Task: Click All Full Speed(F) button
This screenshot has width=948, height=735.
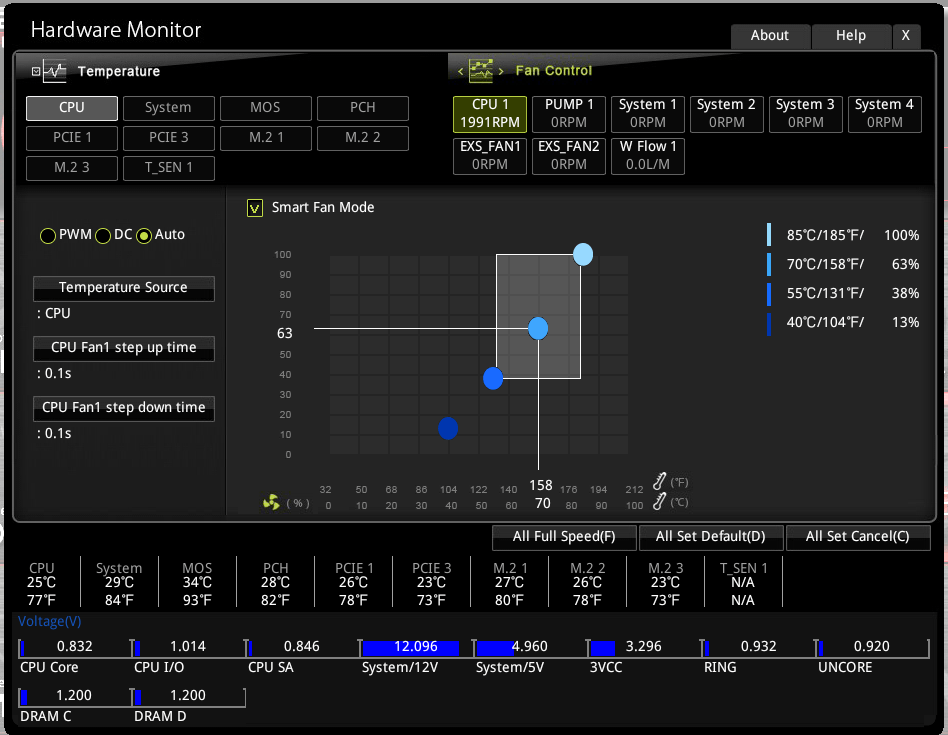Action: tap(564, 537)
